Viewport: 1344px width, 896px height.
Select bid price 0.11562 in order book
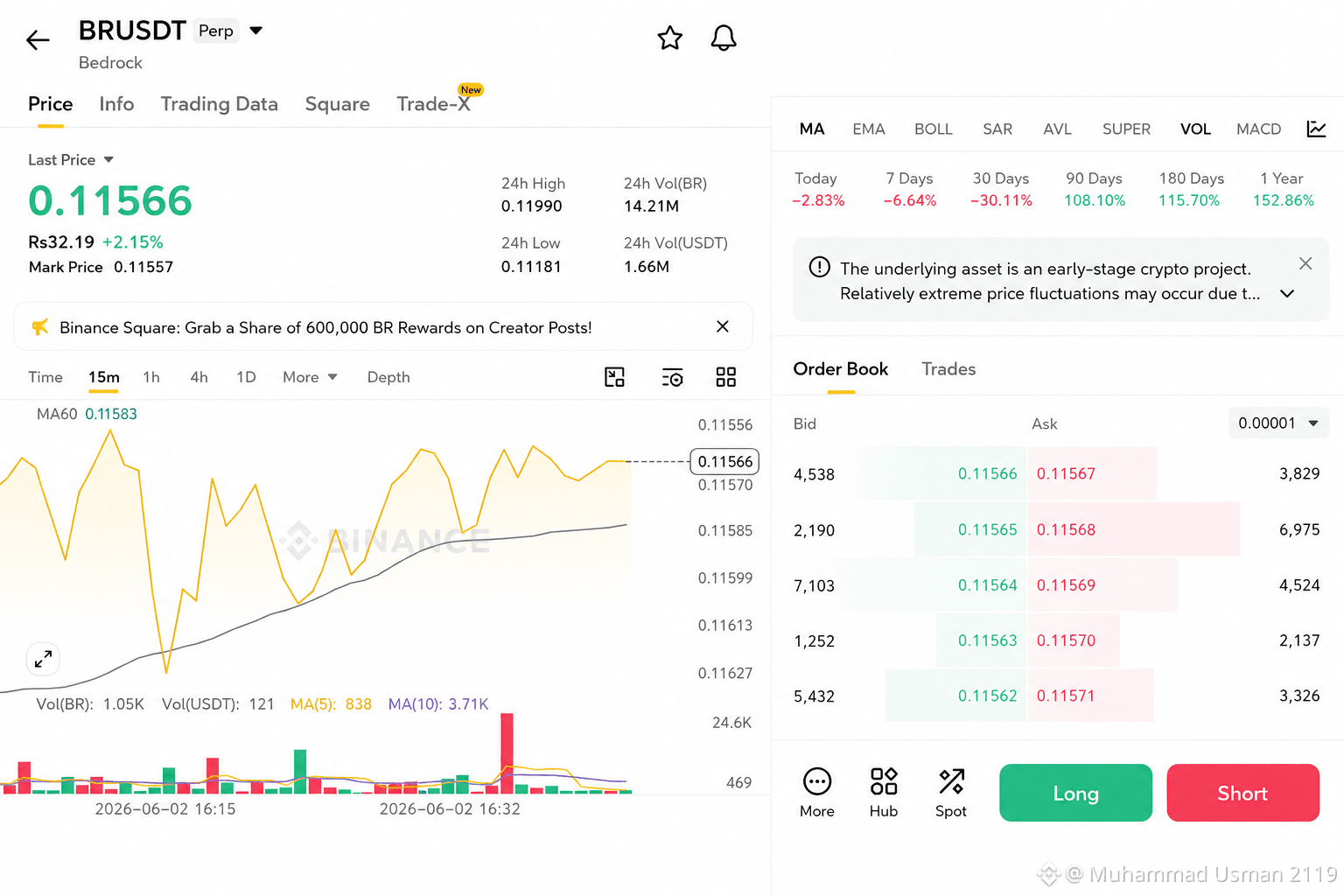pyautogui.click(x=987, y=696)
